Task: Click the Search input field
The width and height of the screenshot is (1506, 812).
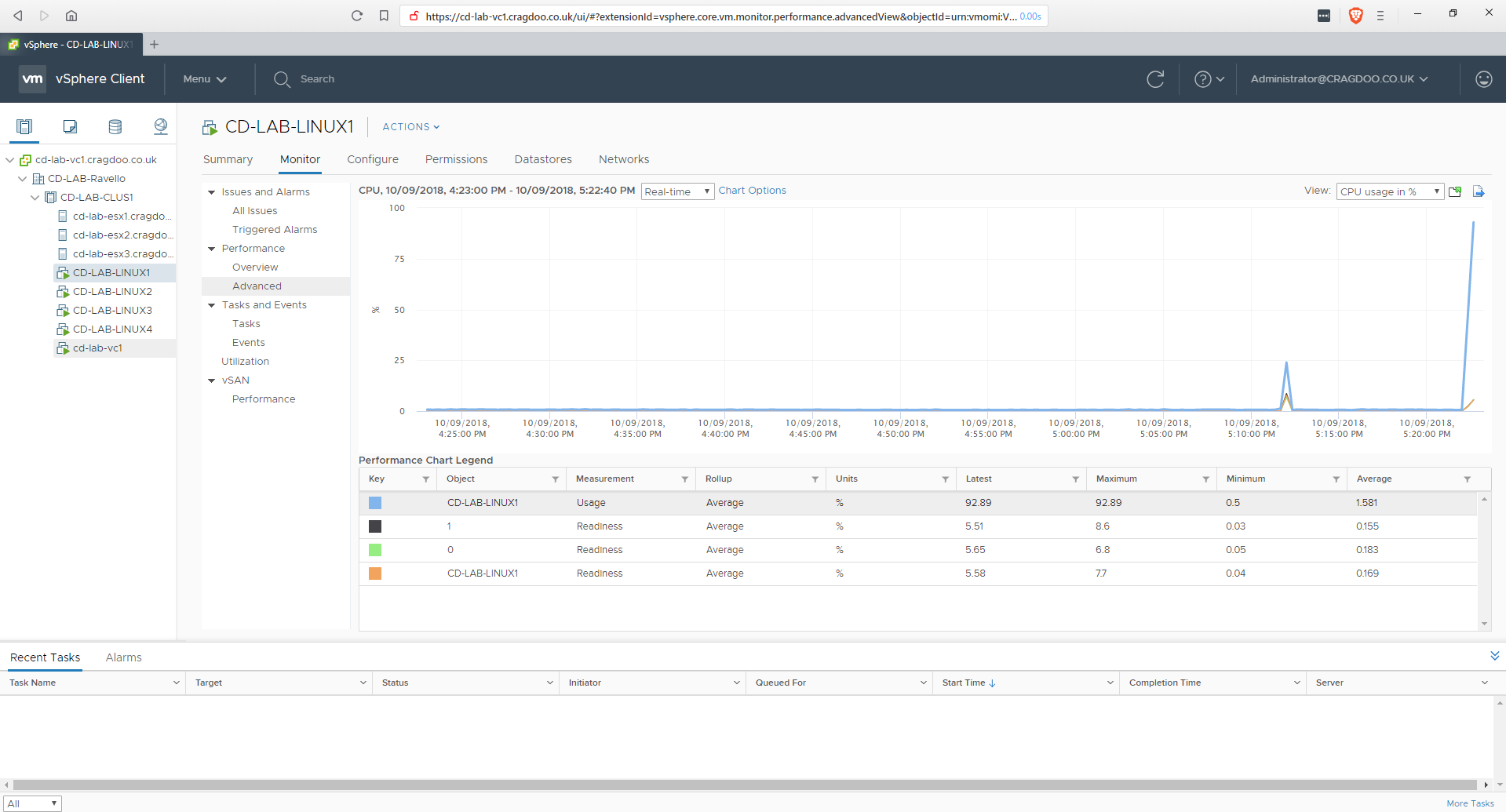Action: pyautogui.click(x=317, y=79)
